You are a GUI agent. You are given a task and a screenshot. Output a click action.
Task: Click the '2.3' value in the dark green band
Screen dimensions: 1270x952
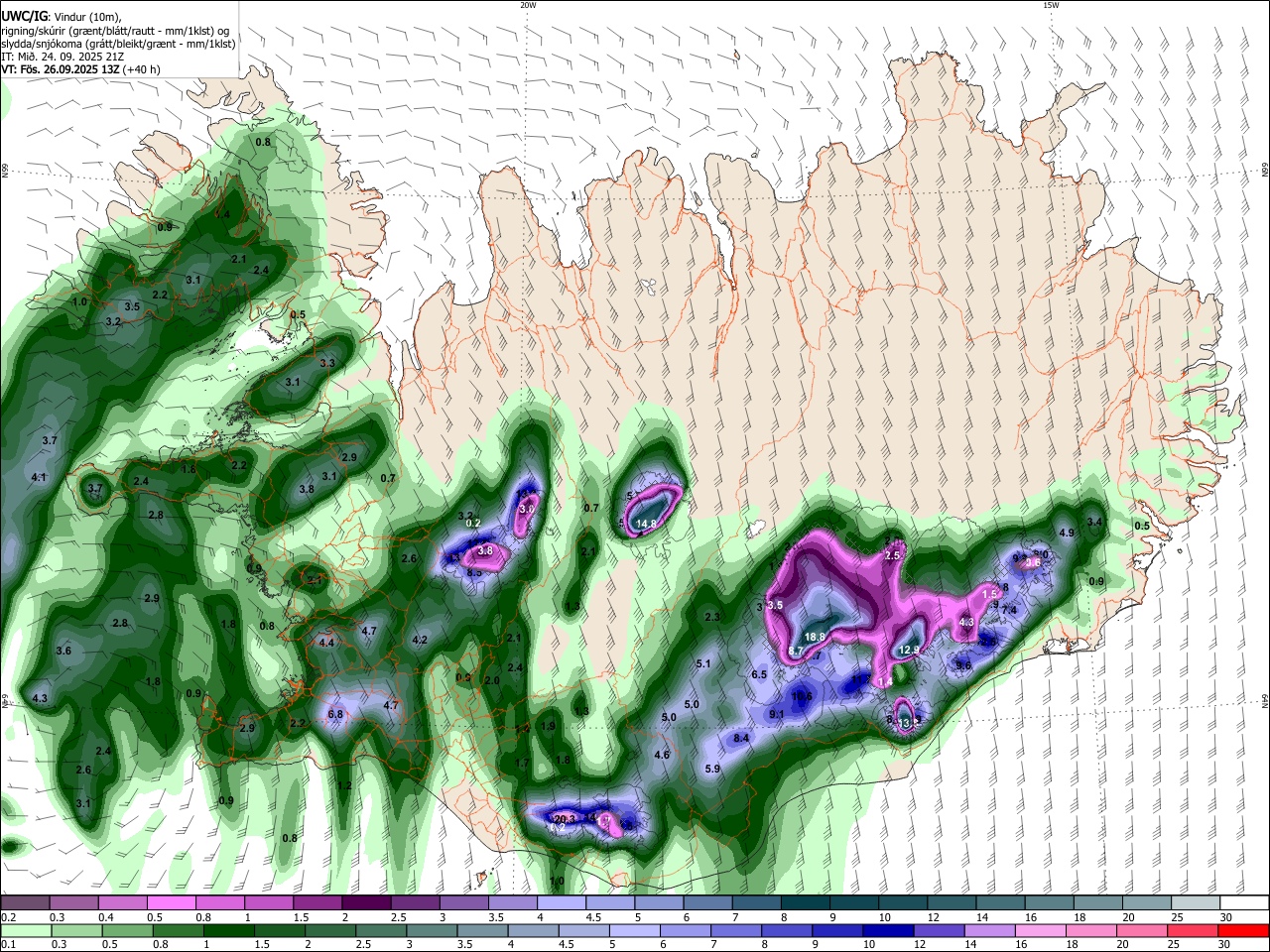(712, 617)
